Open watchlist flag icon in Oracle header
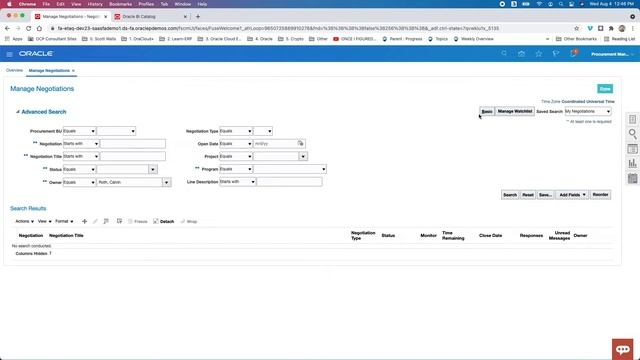The height and width of the screenshot is (360, 640). pos(556,54)
